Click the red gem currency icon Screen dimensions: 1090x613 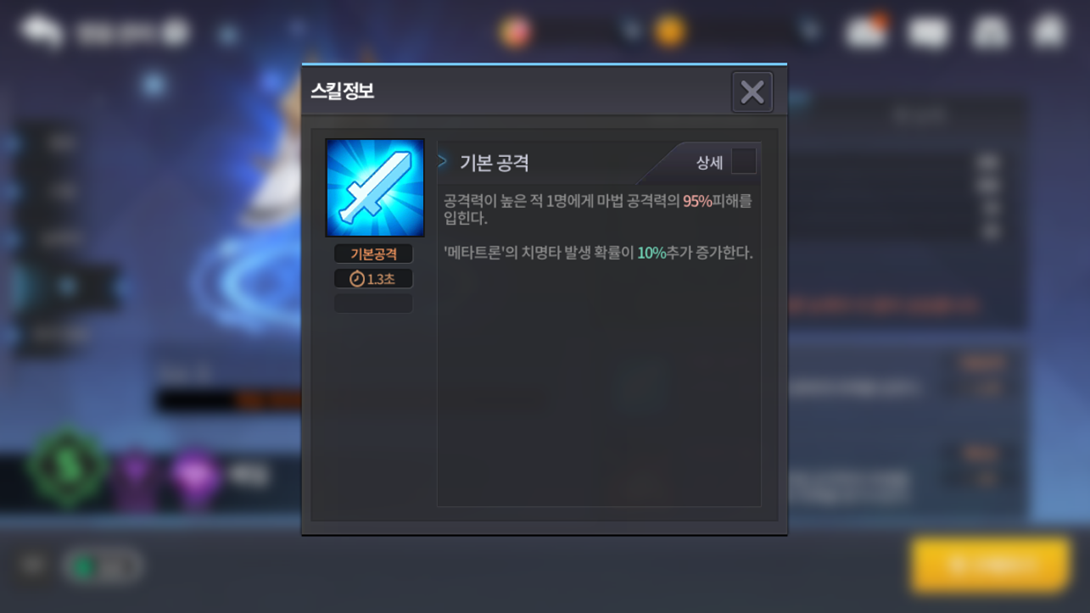click(x=515, y=32)
